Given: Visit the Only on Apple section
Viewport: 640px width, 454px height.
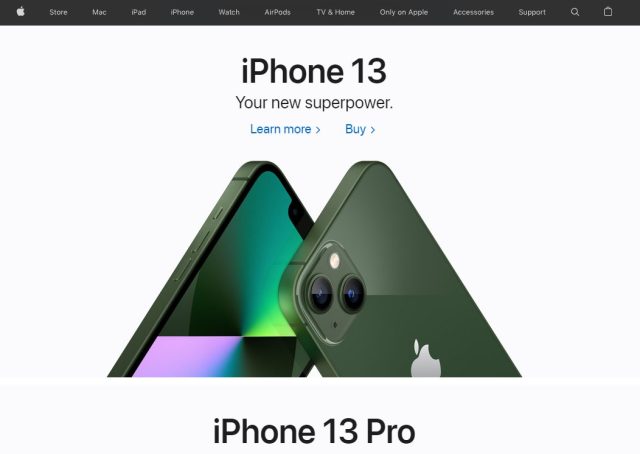Looking at the screenshot, I should click(x=404, y=12).
